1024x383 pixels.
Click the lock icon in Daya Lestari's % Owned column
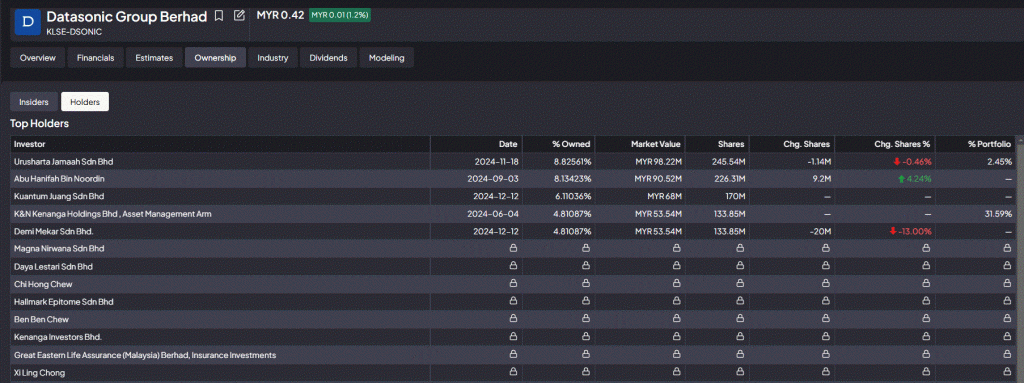[586, 267]
